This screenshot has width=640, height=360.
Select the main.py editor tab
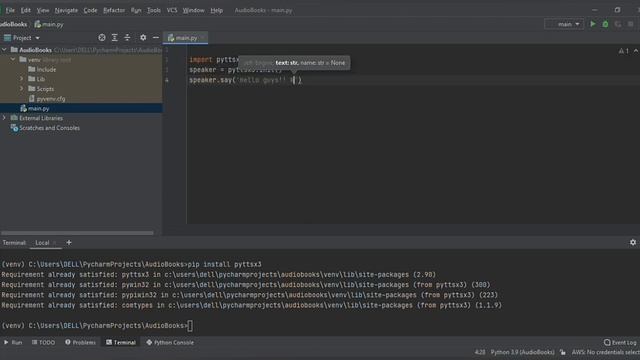pos(186,38)
